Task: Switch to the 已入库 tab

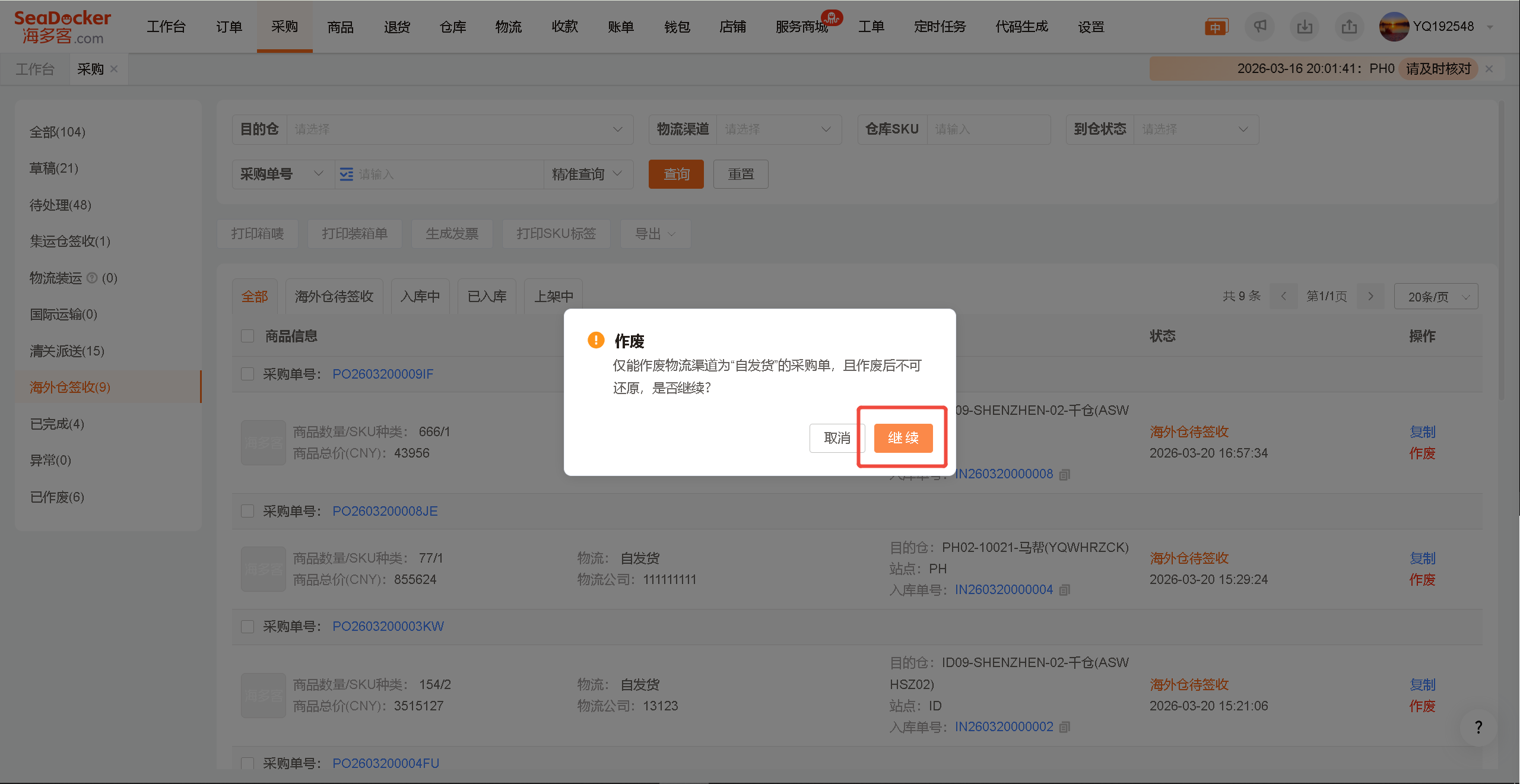Action: tap(486, 296)
